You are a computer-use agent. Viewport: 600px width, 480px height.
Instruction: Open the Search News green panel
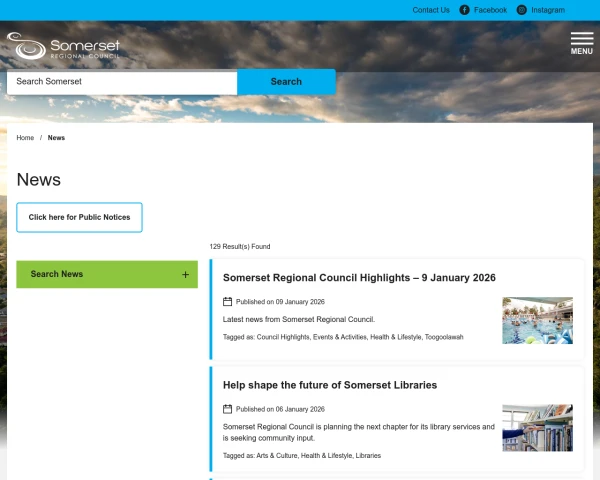coord(107,274)
